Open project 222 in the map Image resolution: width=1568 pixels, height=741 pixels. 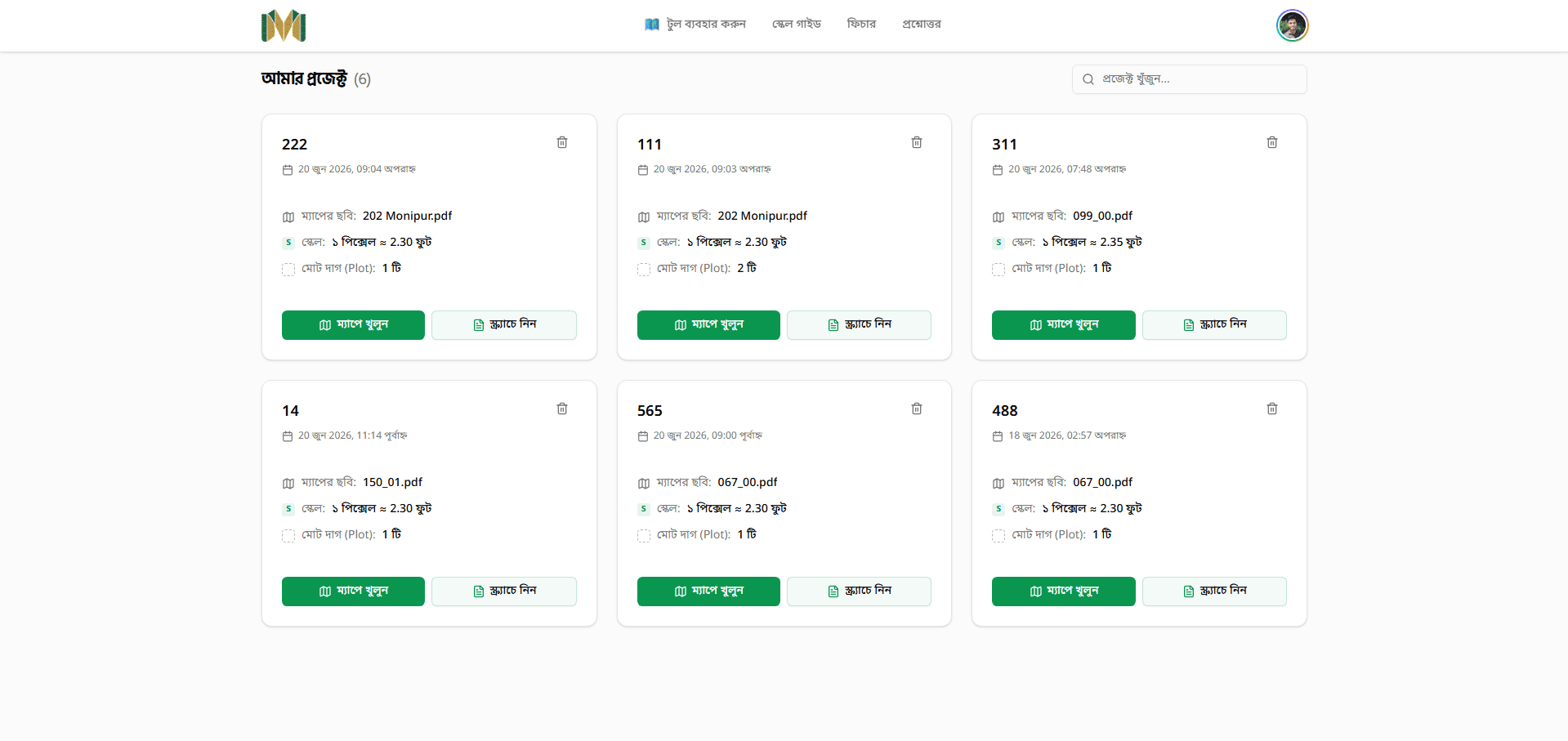[353, 325]
